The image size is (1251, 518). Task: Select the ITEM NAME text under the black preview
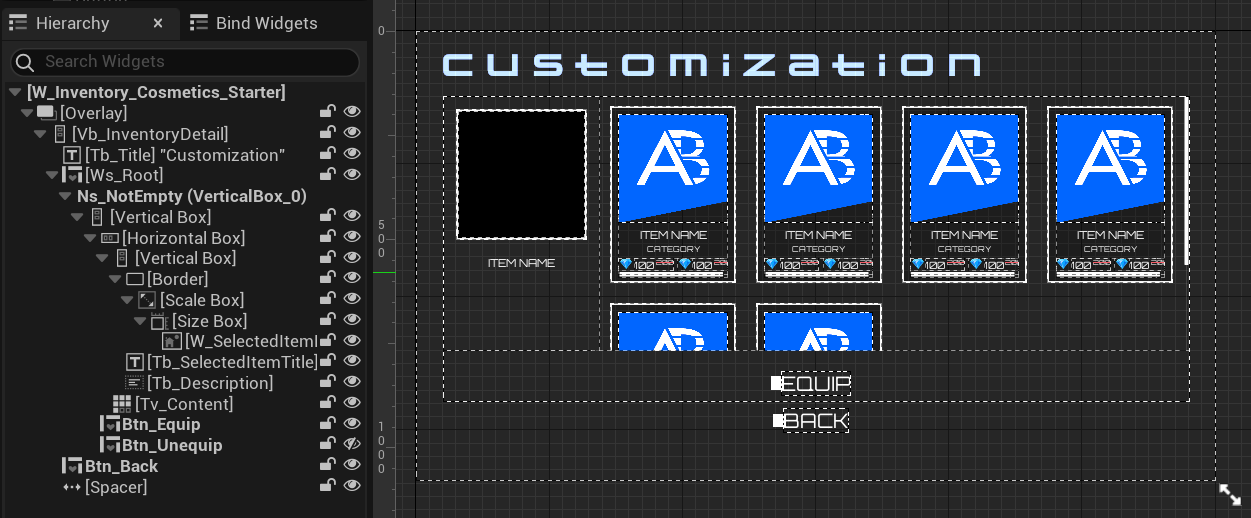coord(521,263)
